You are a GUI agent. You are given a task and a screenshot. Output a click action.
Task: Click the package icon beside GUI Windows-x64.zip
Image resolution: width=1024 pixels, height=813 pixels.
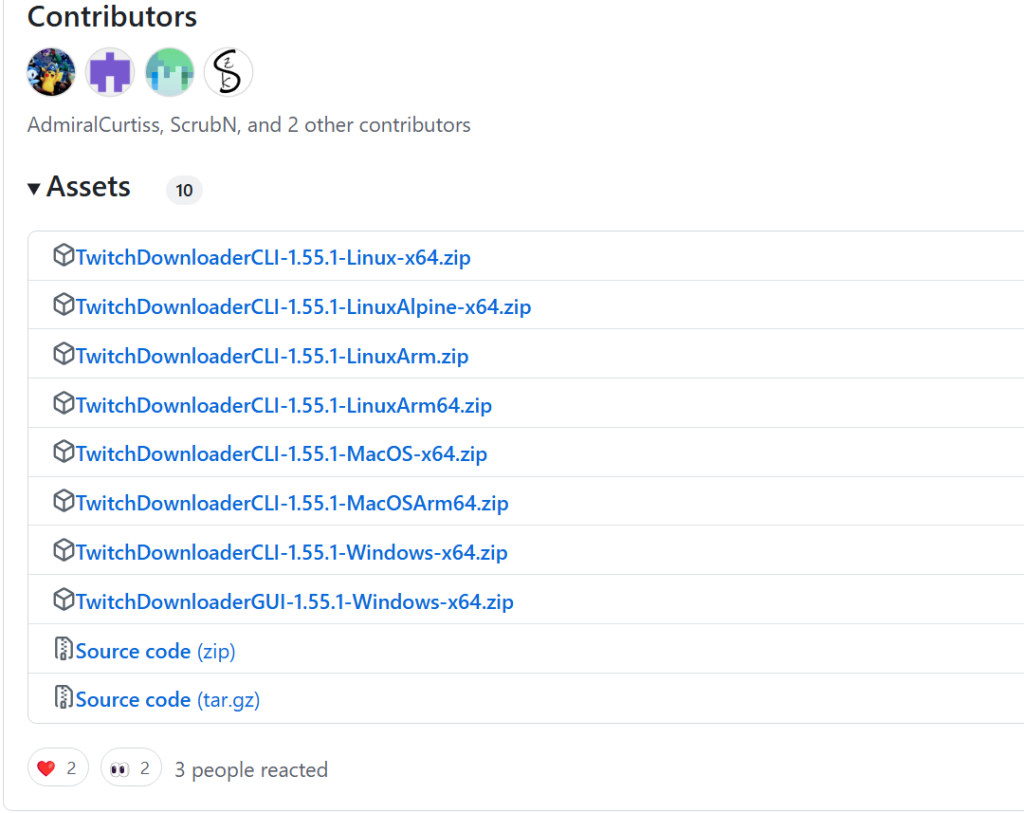(x=63, y=600)
